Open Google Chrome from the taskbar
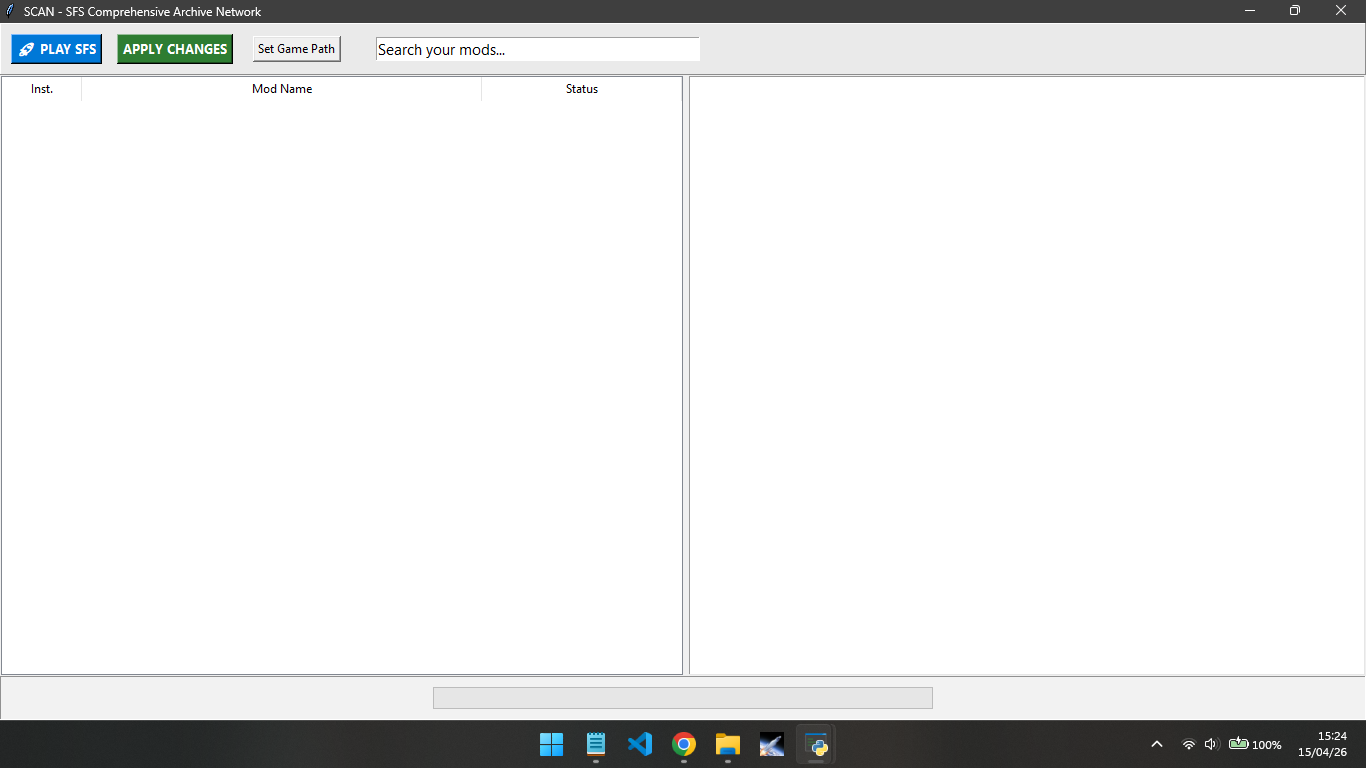Screen dimensions: 1366x768 coord(684,744)
